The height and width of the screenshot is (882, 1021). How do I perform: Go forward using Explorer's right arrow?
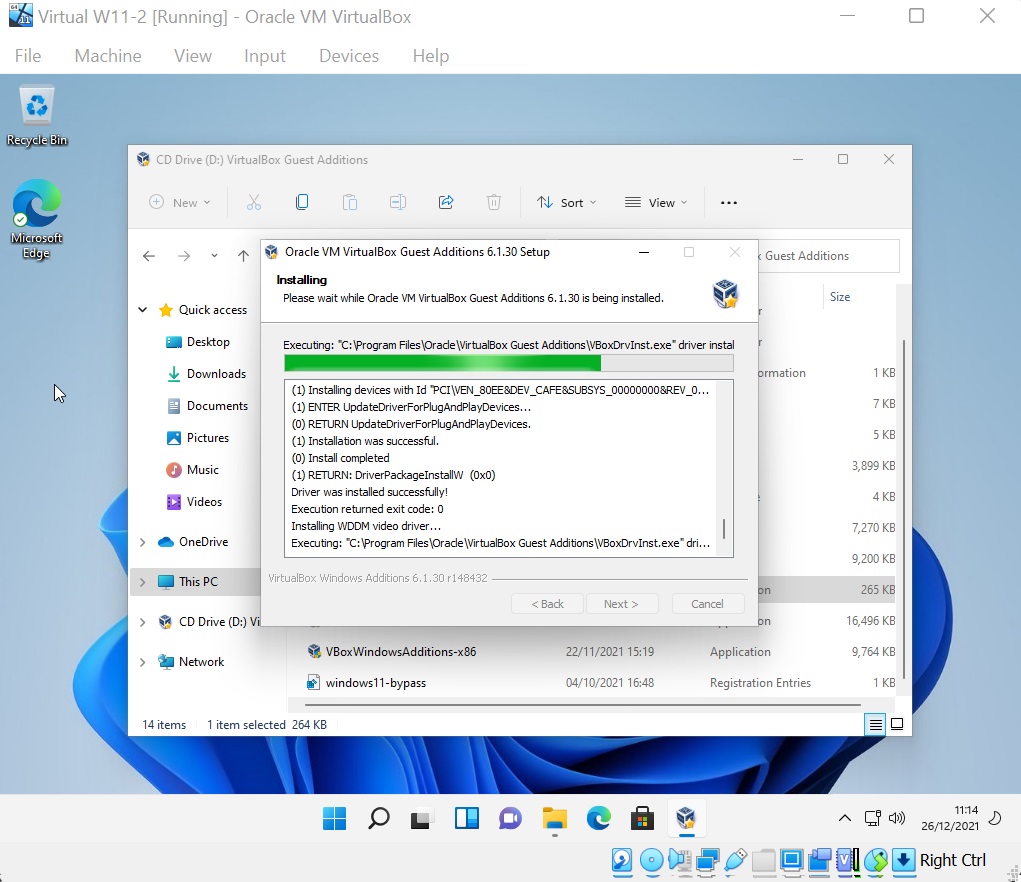click(x=184, y=256)
